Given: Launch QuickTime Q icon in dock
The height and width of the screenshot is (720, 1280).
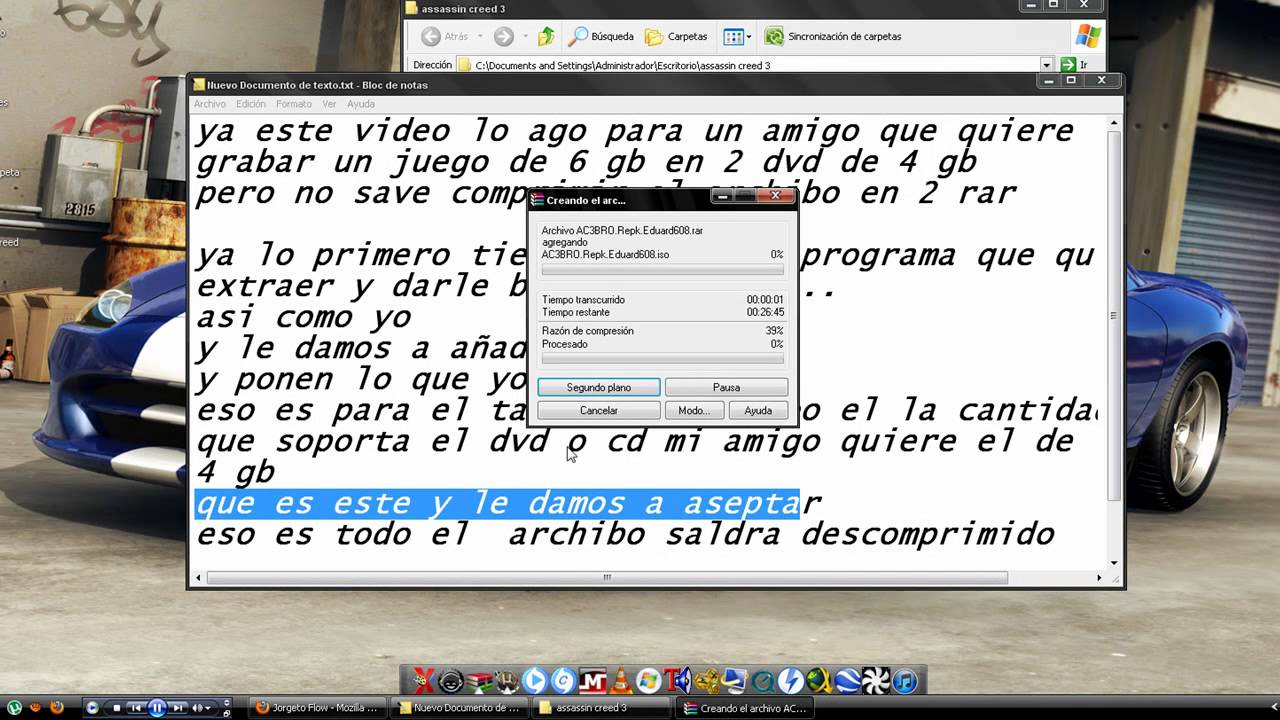Looking at the screenshot, I should pyautogui.click(x=763, y=681).
